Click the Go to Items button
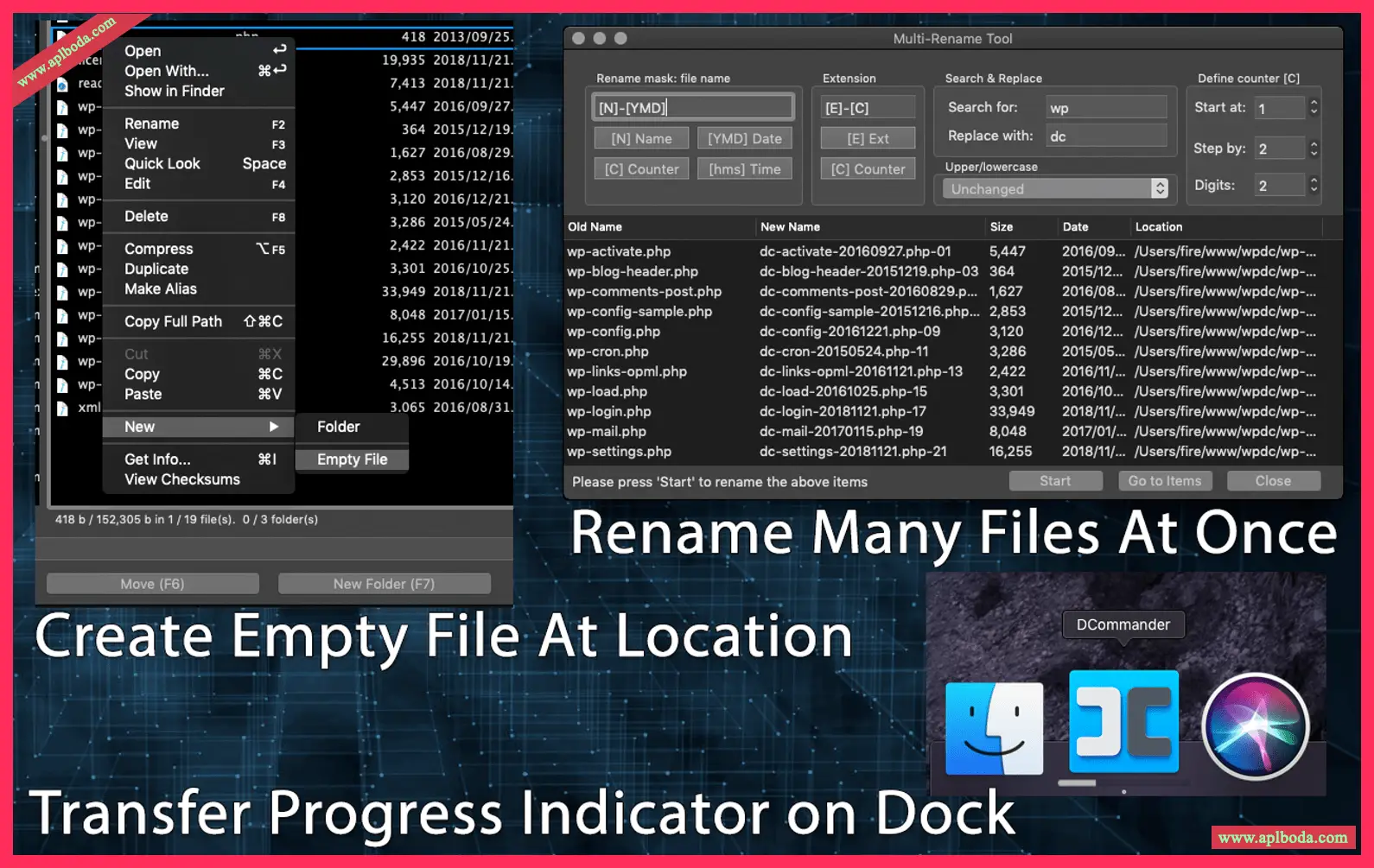 pyautogui.click(x=1164, y=481)
